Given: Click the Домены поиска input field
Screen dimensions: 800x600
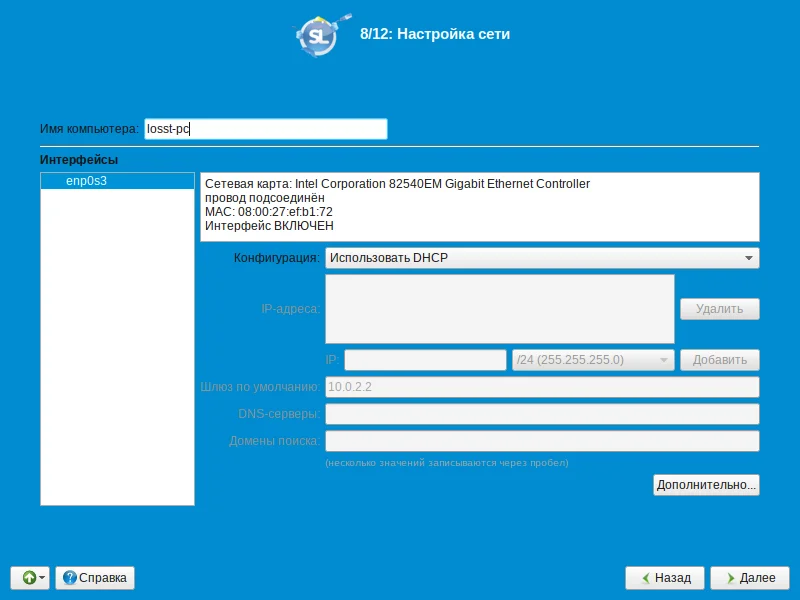Looking at the screenshot, I should [x=542, y=441].
